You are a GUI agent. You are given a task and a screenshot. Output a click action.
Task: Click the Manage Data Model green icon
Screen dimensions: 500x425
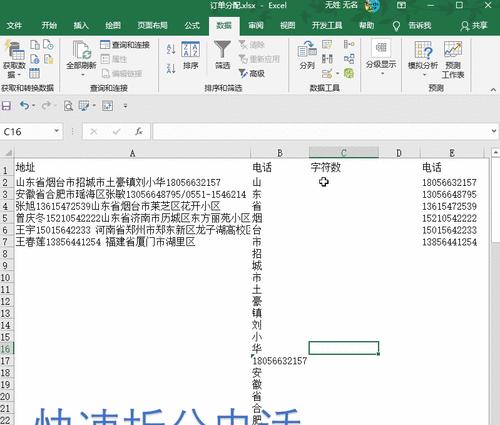349,73
